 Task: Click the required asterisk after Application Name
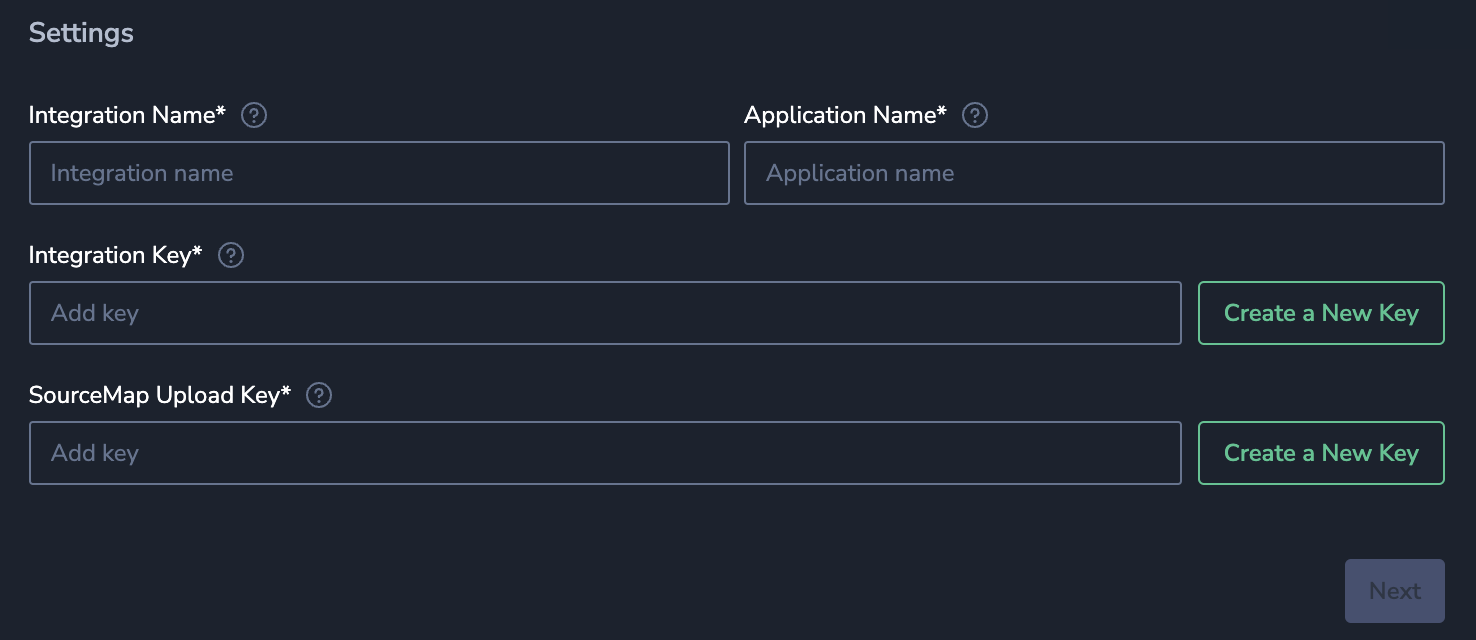[941, 112]
